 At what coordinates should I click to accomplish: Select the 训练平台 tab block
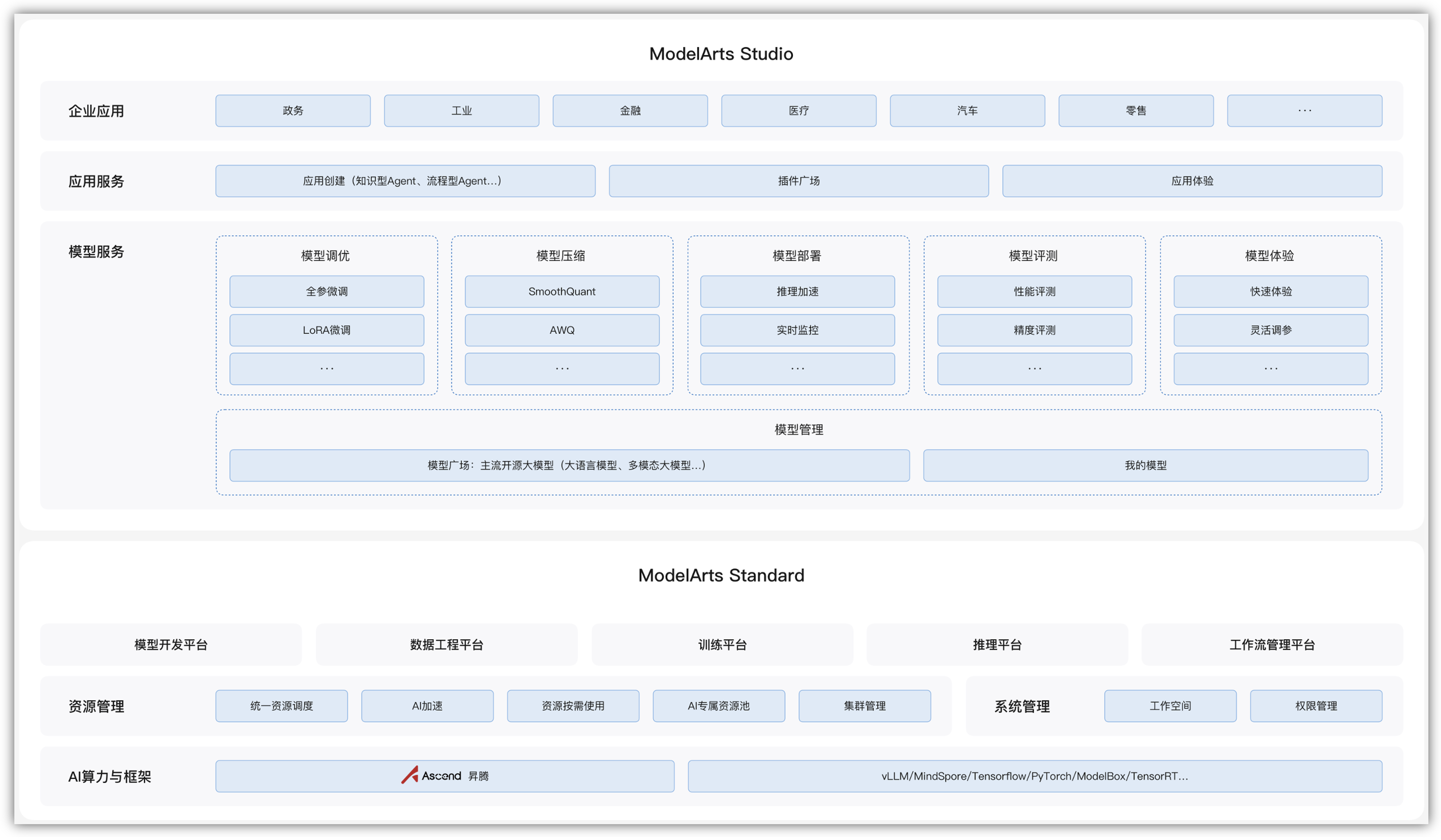click(721, 644)
